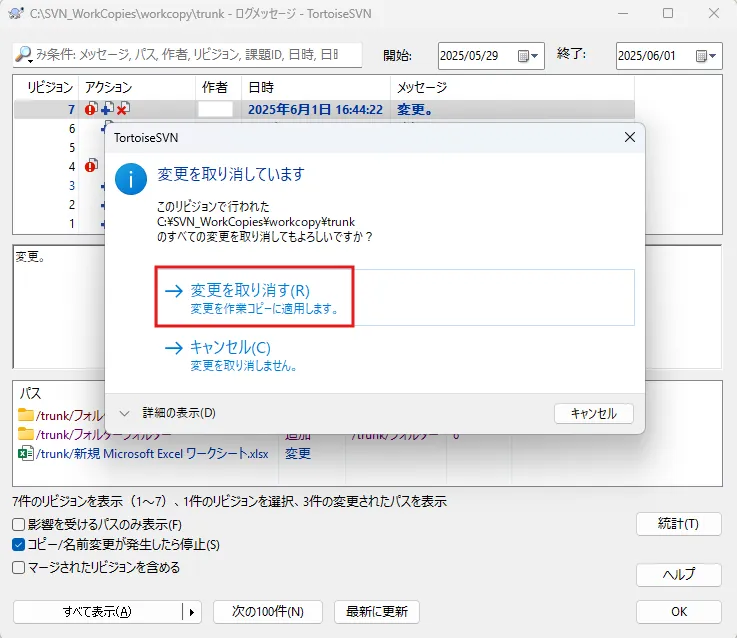Open the すべて表示 split-button arrow

point(192,612)
